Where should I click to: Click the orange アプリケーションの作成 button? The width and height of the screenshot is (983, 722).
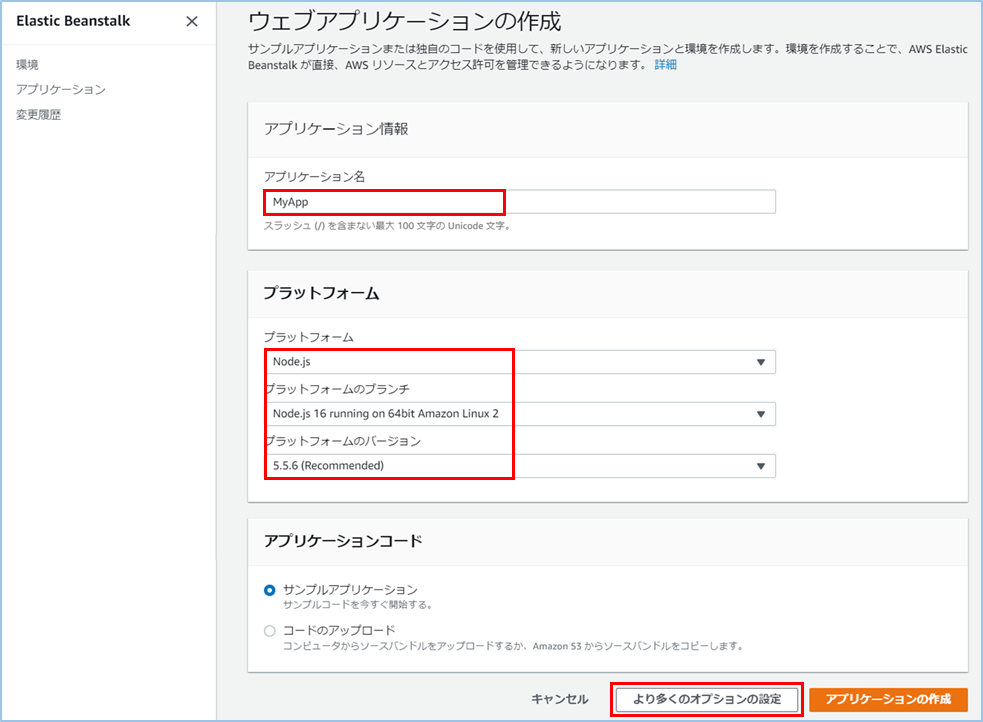tap(892, 699)
